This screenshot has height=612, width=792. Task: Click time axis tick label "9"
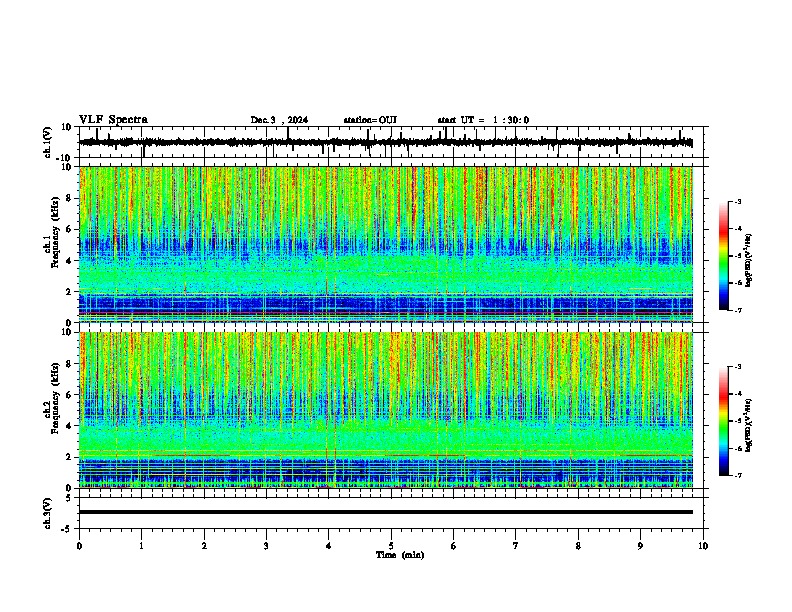(x=640, y=546)
